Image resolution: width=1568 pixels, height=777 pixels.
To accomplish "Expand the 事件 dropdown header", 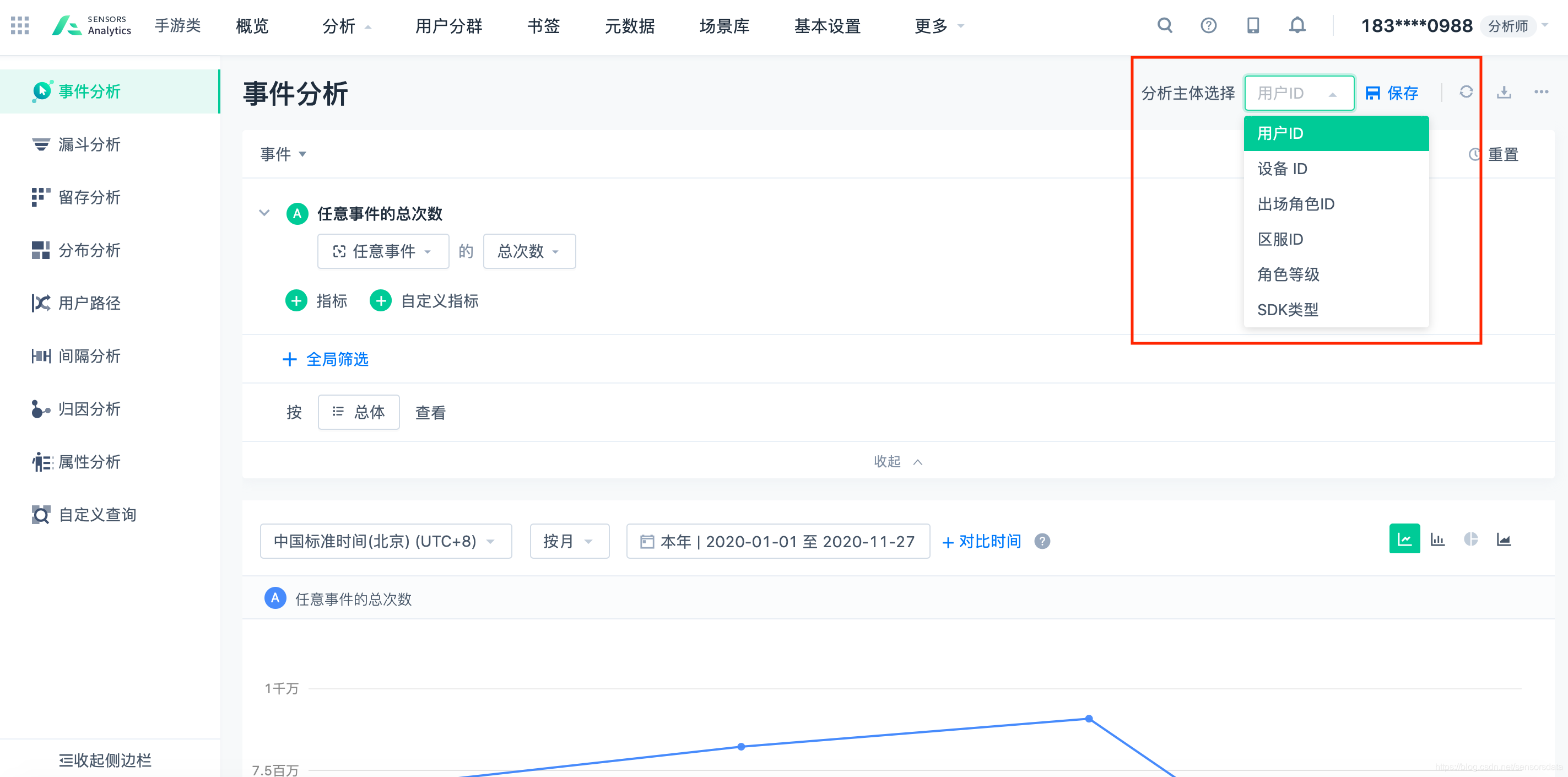I will pyautogui.click(x=283, y=154).
